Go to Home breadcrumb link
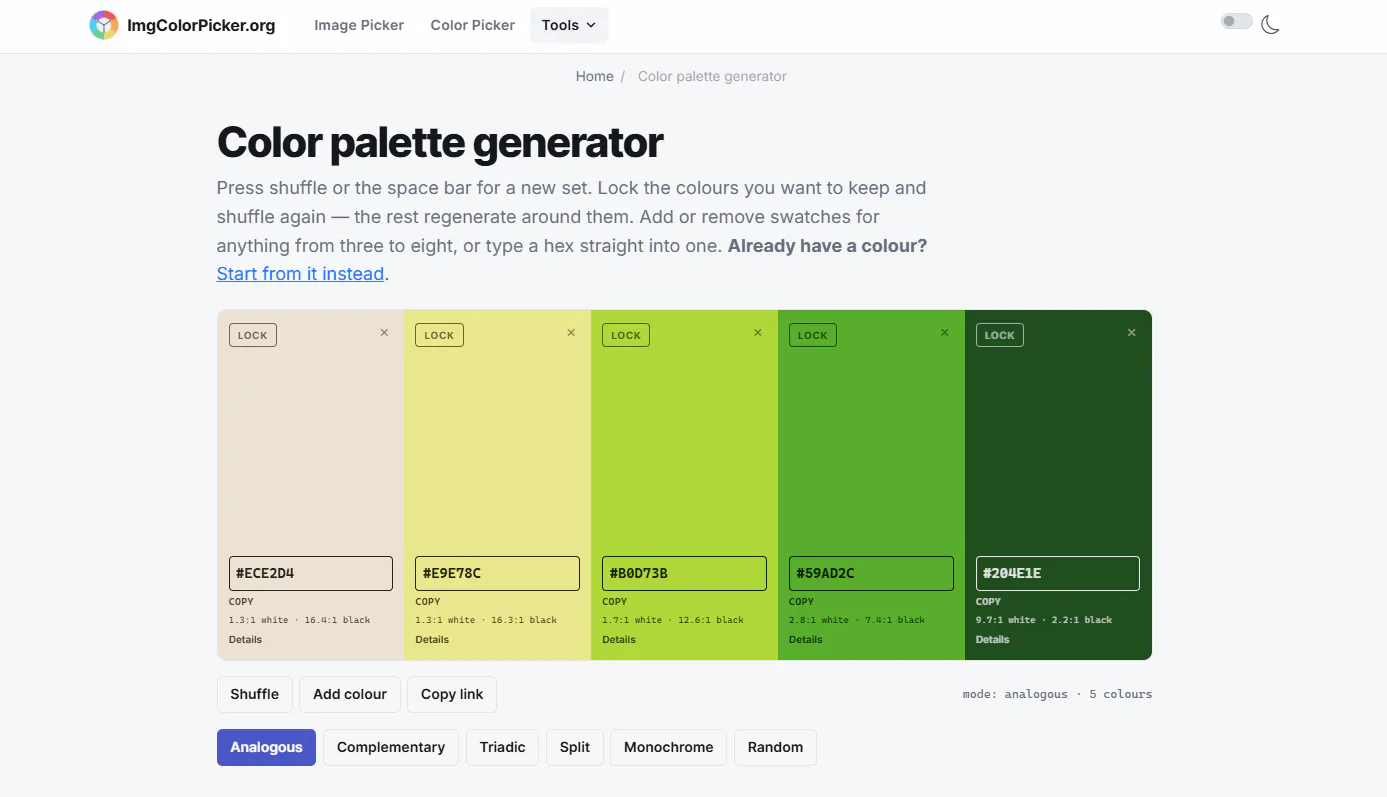 coord(594,76)
